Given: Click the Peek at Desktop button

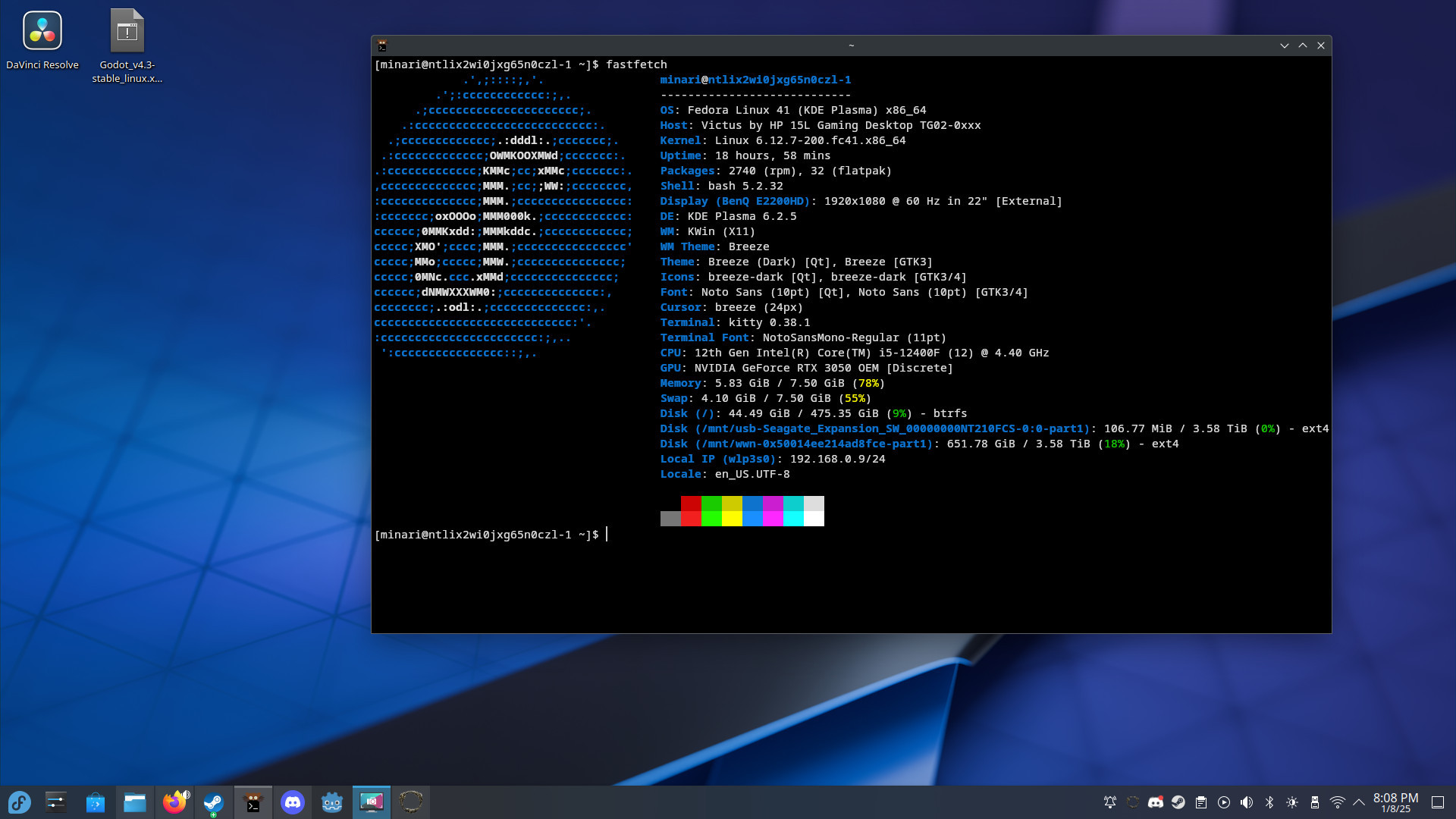Looking at the screenshot, I should (x=1438, y=802).
